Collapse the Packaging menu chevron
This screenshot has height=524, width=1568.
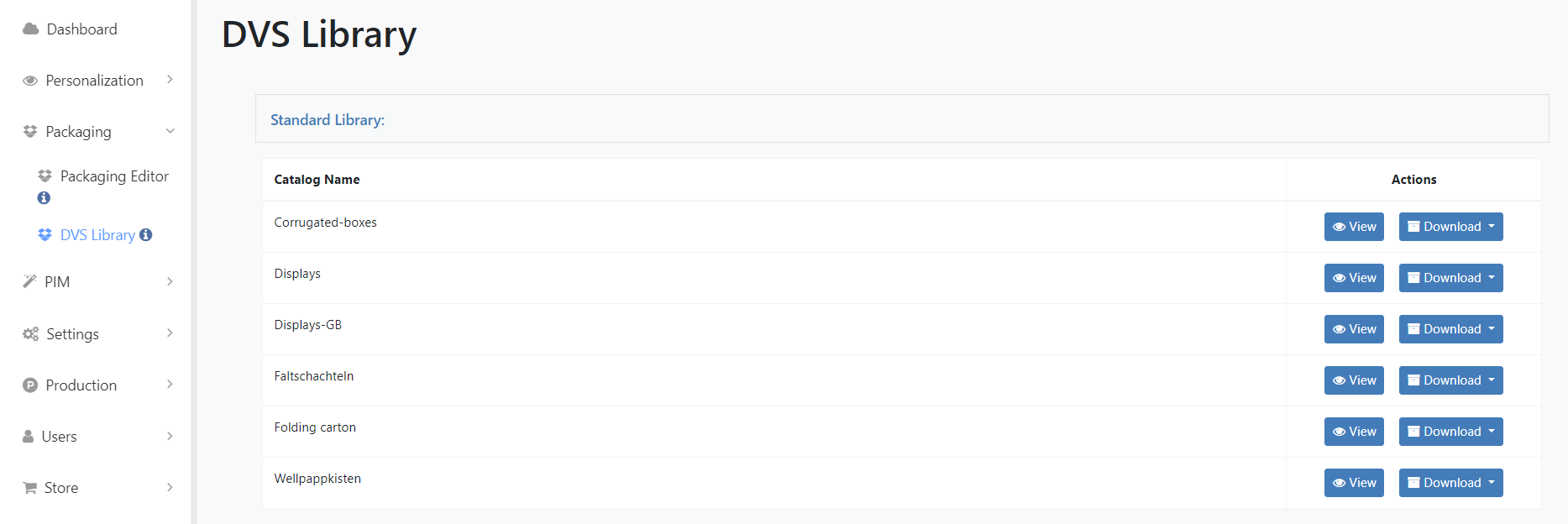click(170, 131)
